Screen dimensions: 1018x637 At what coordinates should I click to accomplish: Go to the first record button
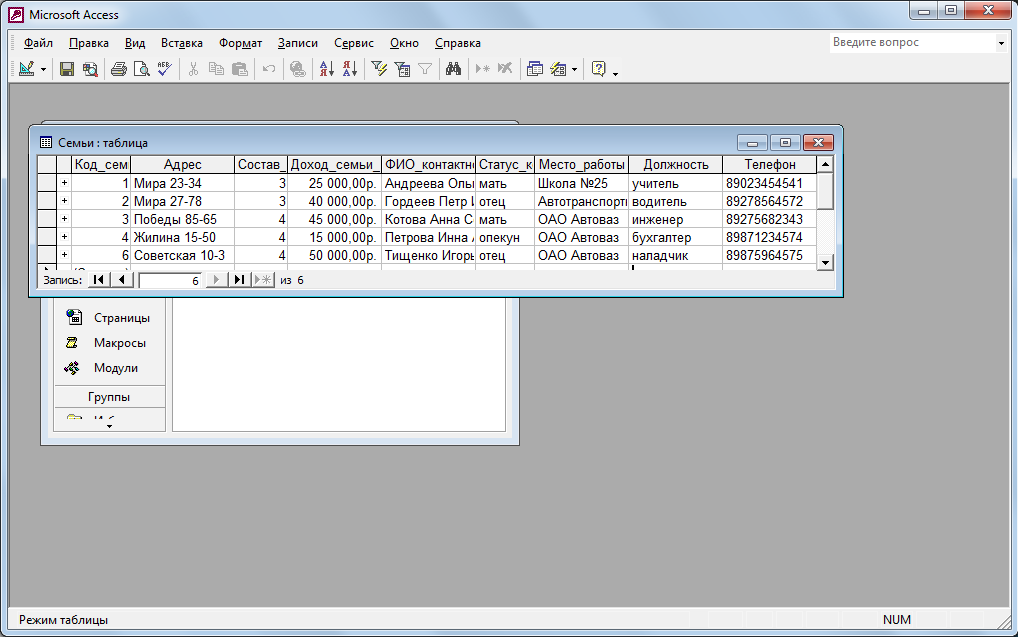click(x=99, y=281)
